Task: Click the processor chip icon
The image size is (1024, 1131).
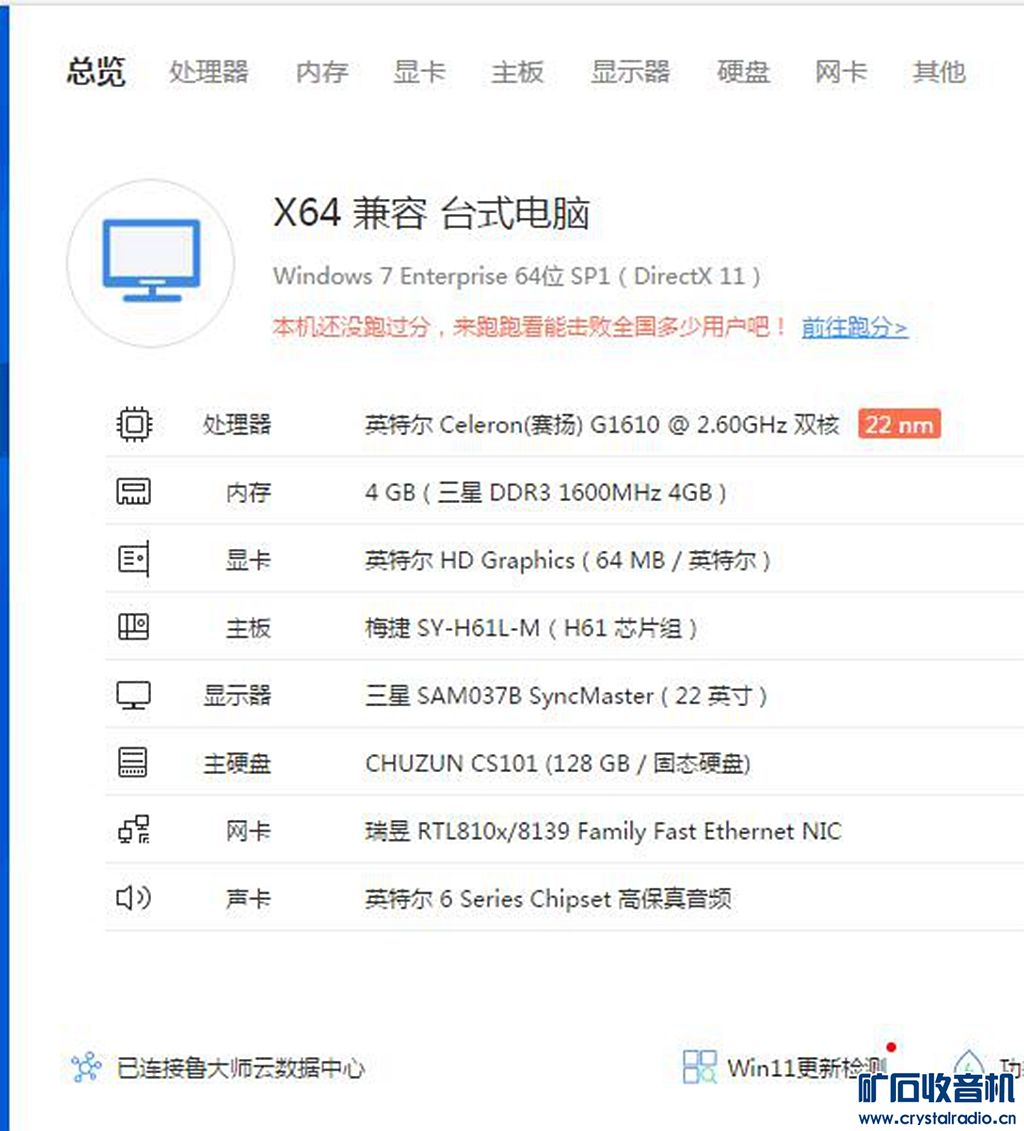Action: [x=134, y=423]
